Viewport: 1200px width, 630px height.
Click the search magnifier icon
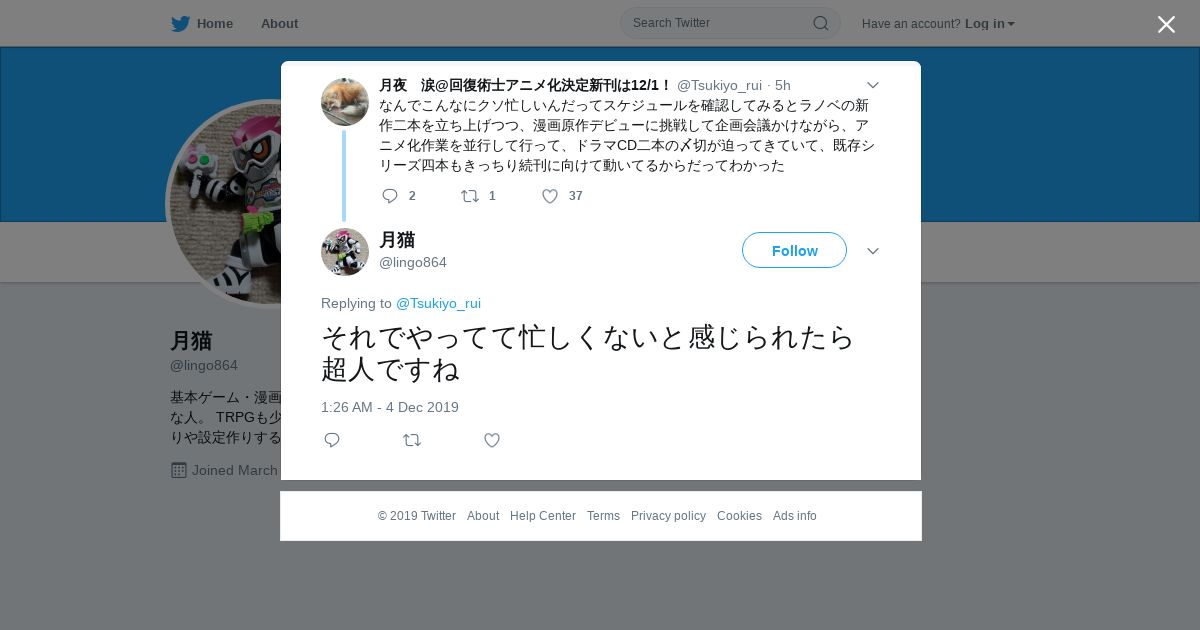tap(820, 23)
